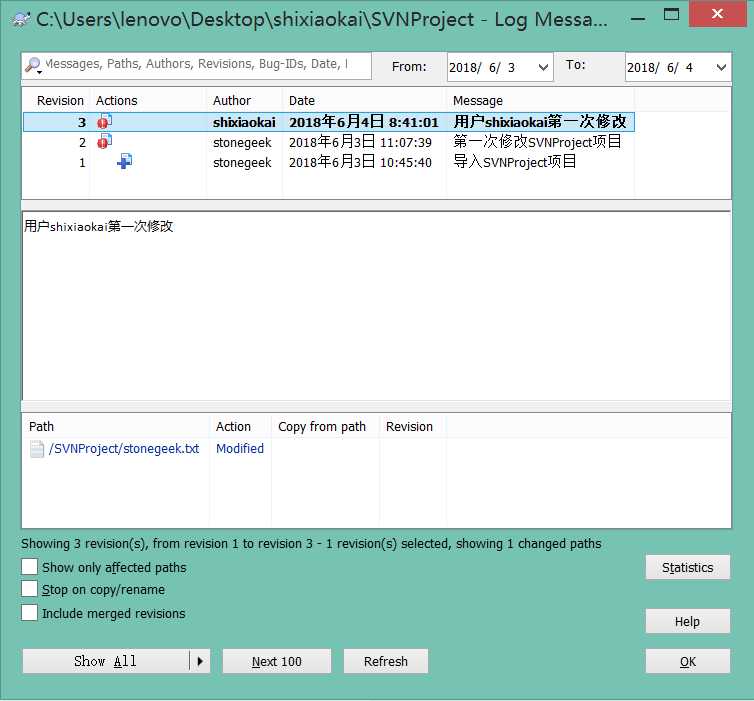
Task: Click the date 2018年6月4日 8:41:01
Action: point(364,122)
